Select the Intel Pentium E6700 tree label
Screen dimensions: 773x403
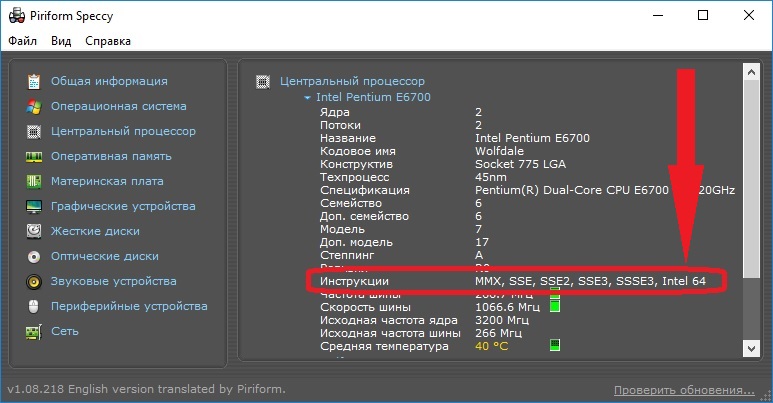click(373, 97)
